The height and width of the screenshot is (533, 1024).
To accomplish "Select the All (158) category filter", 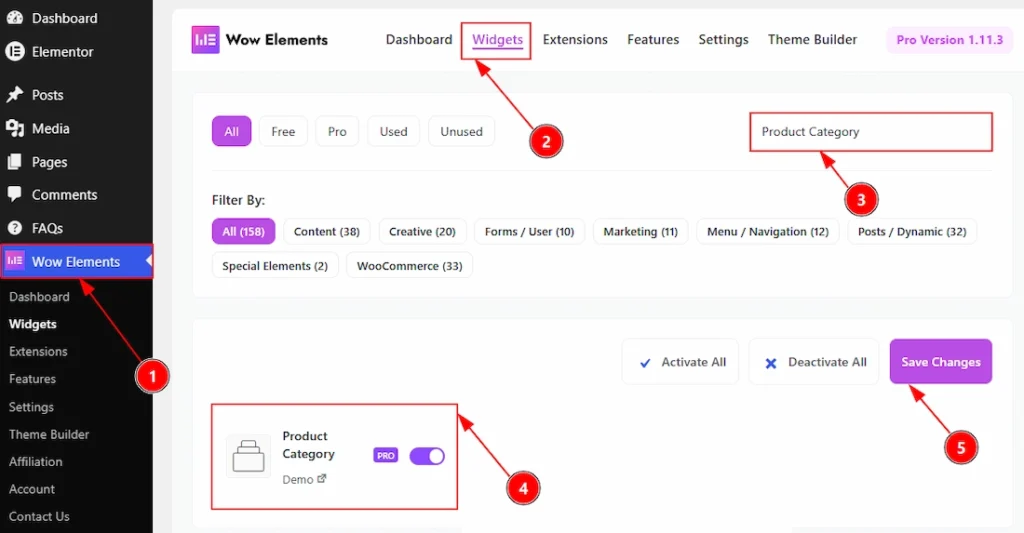I will point(243,231).
